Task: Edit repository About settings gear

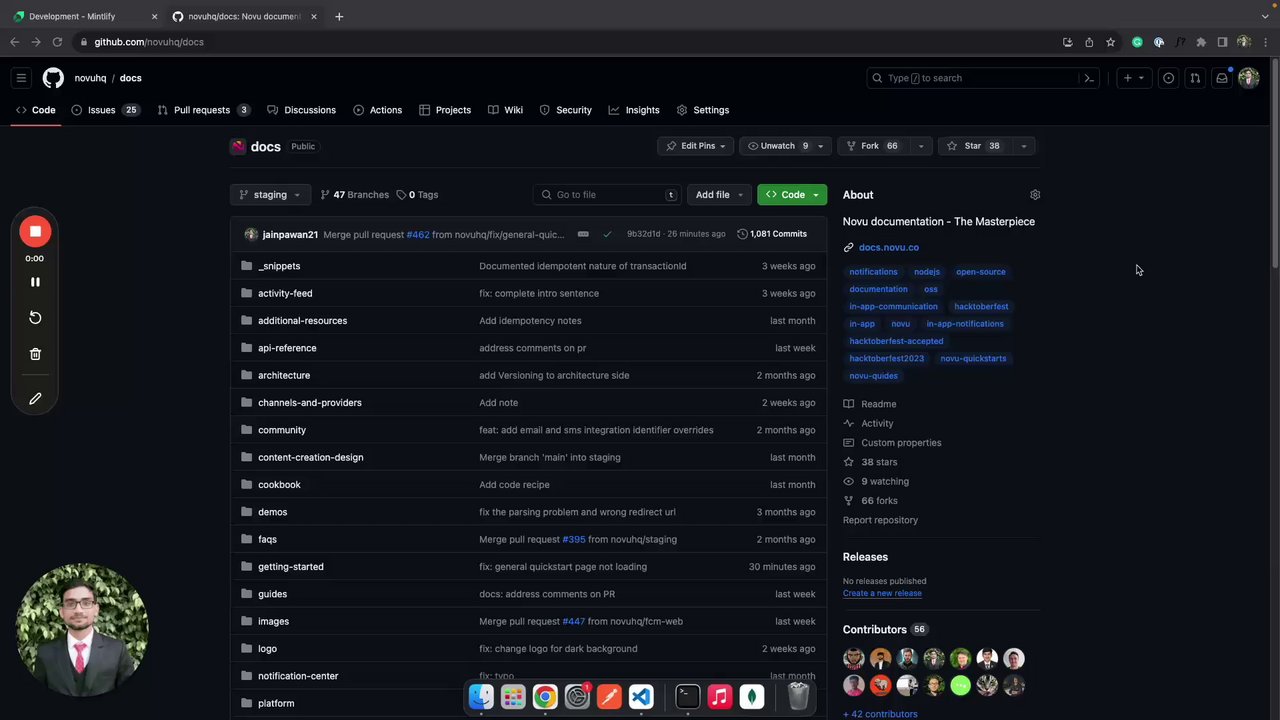Action: pyautogui.click(x=1035, y=195)
